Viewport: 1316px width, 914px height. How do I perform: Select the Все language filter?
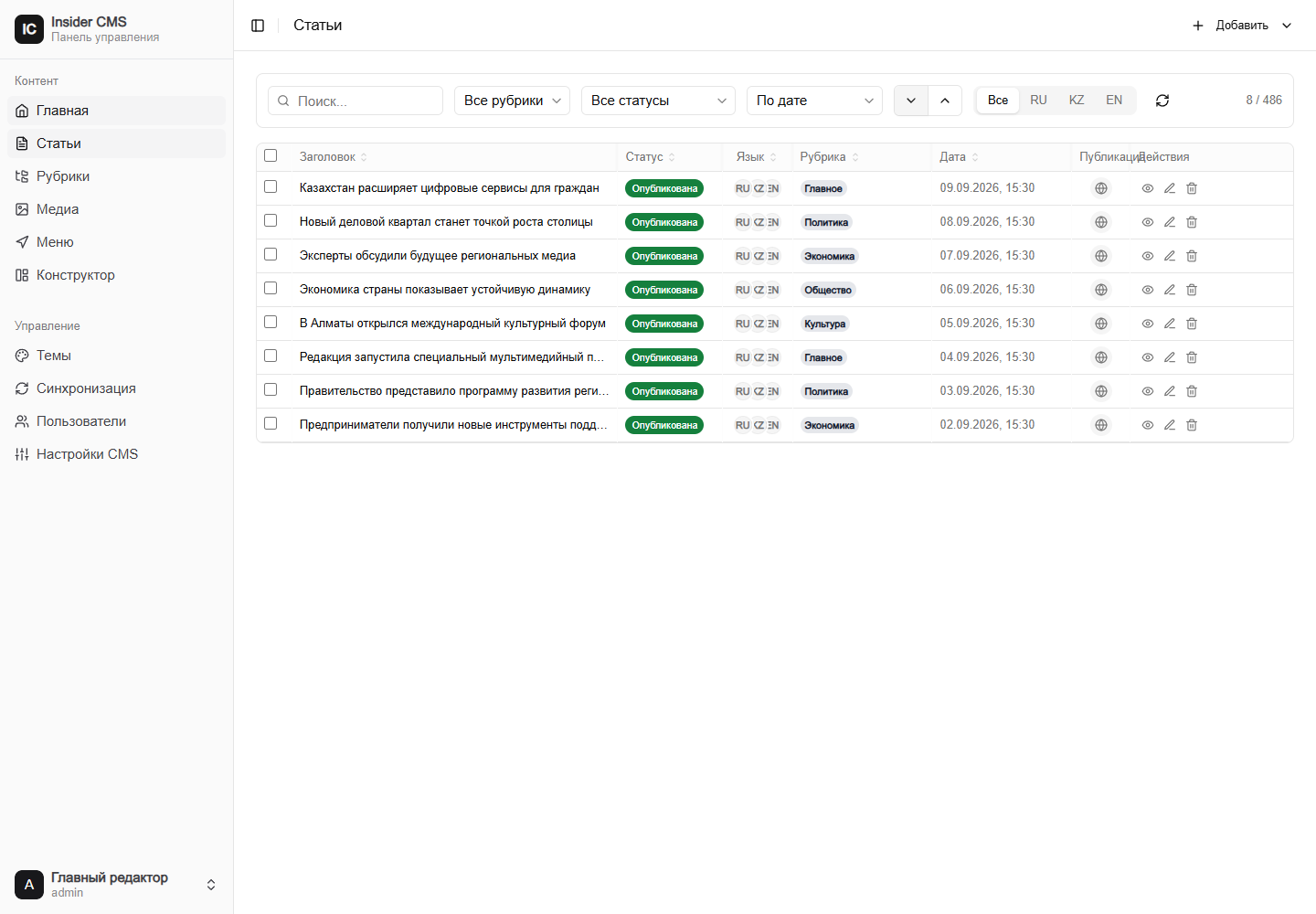[998, 101]
